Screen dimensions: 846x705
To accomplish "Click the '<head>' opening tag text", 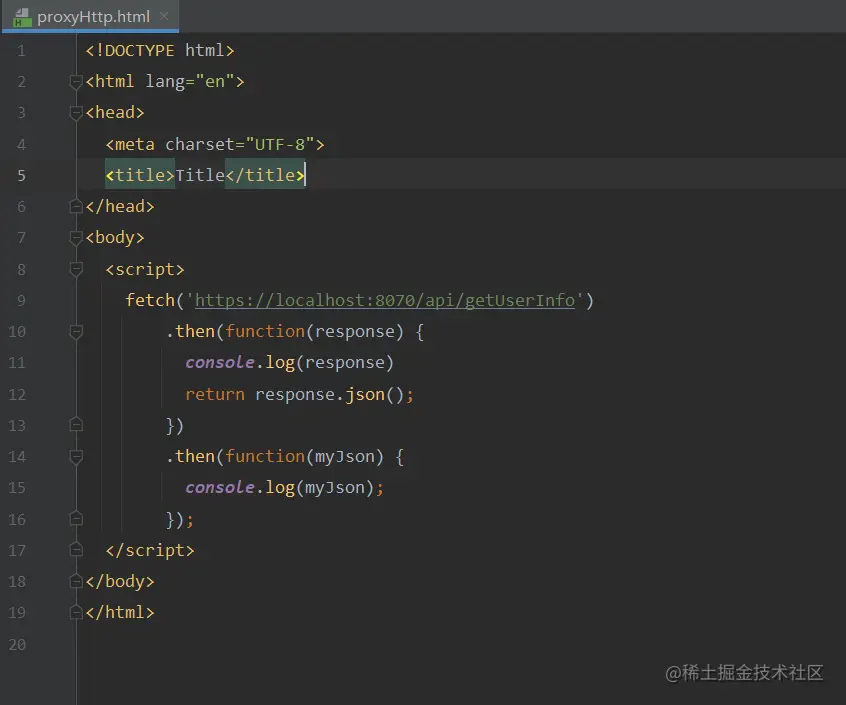I will pos(115,113).
